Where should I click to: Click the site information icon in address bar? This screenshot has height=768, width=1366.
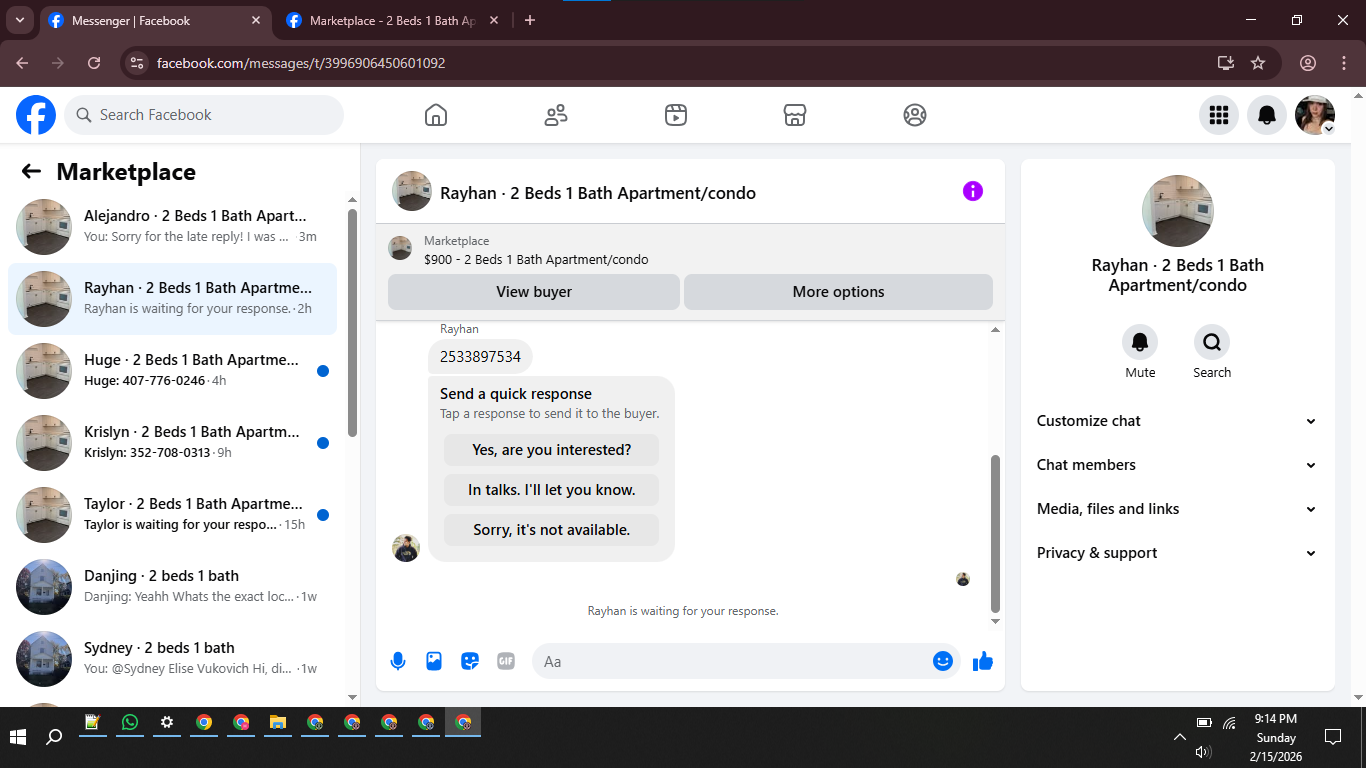coord(138,63)
